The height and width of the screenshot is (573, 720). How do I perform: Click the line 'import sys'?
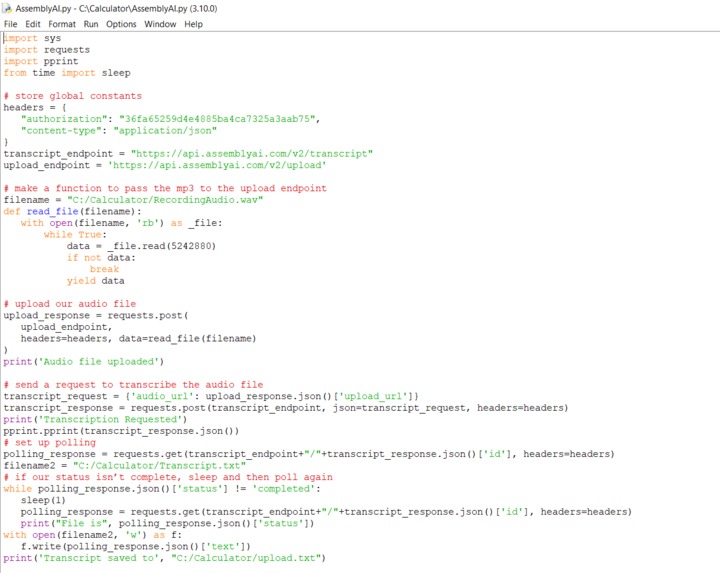point(32,38)
